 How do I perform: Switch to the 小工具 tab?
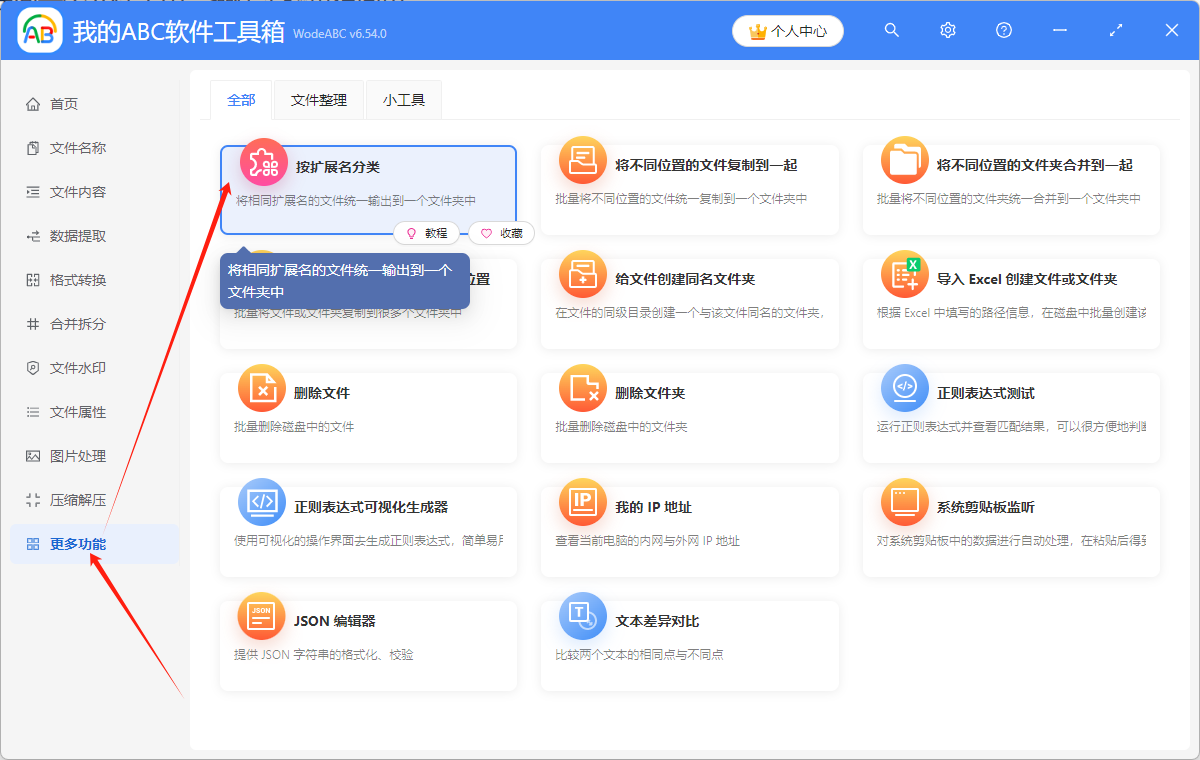coord(403,100)
